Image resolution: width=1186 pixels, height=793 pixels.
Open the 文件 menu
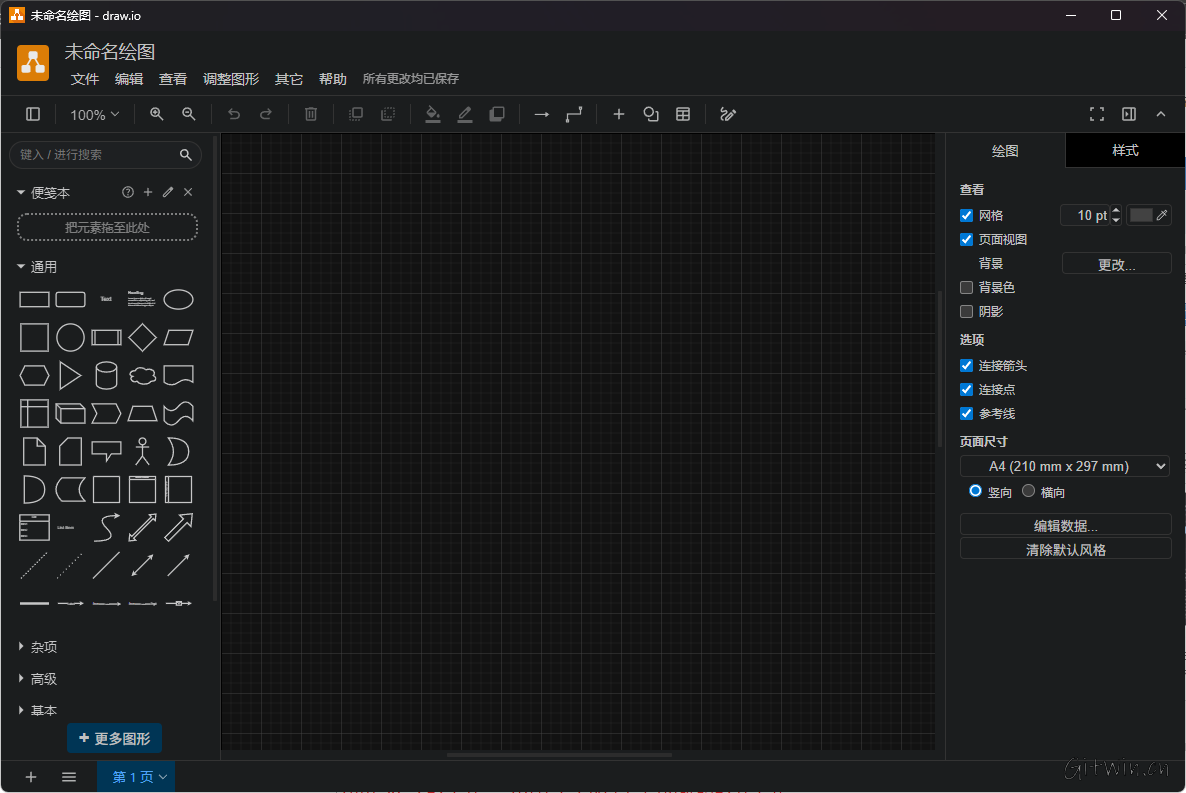tap(85, 79)
